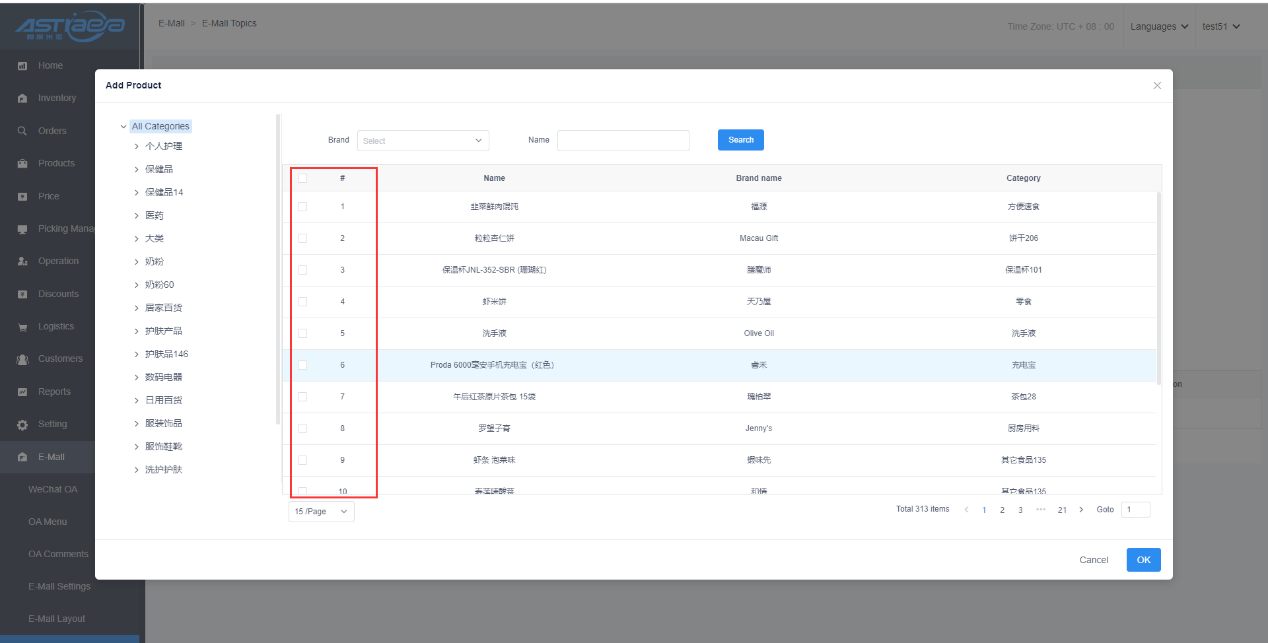Viewport: 1268px width, 643px height.
Task: Click the Inventory sidebar icon
Action: tap(22, 99)
